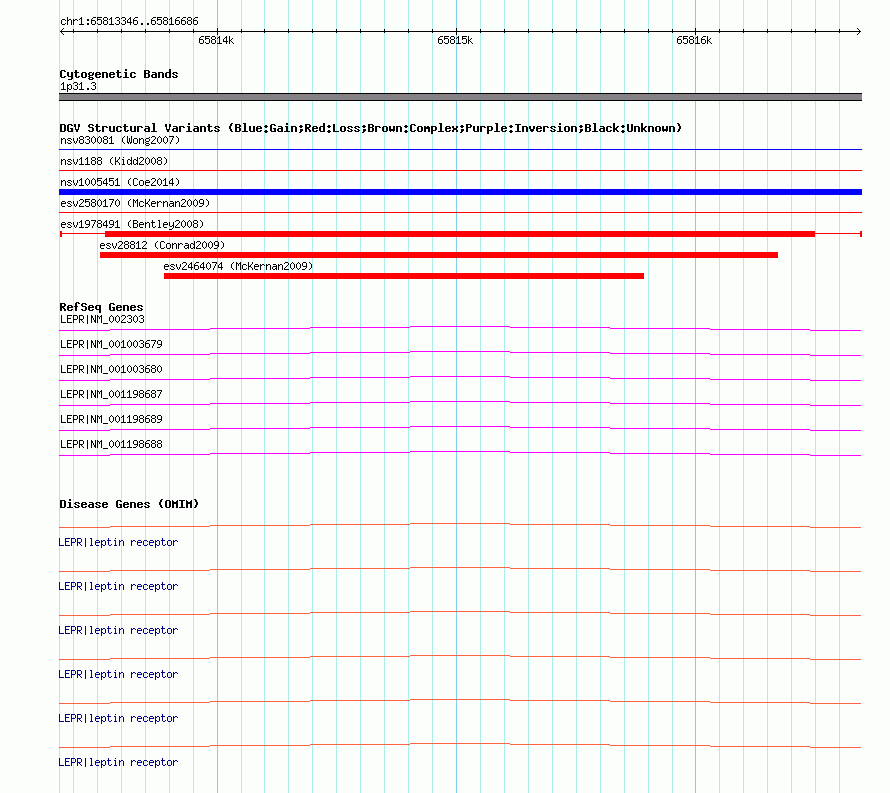Screen dimensions: 890x793
Task: Click the left arrow end of the ruler
Action: point(62,32)
